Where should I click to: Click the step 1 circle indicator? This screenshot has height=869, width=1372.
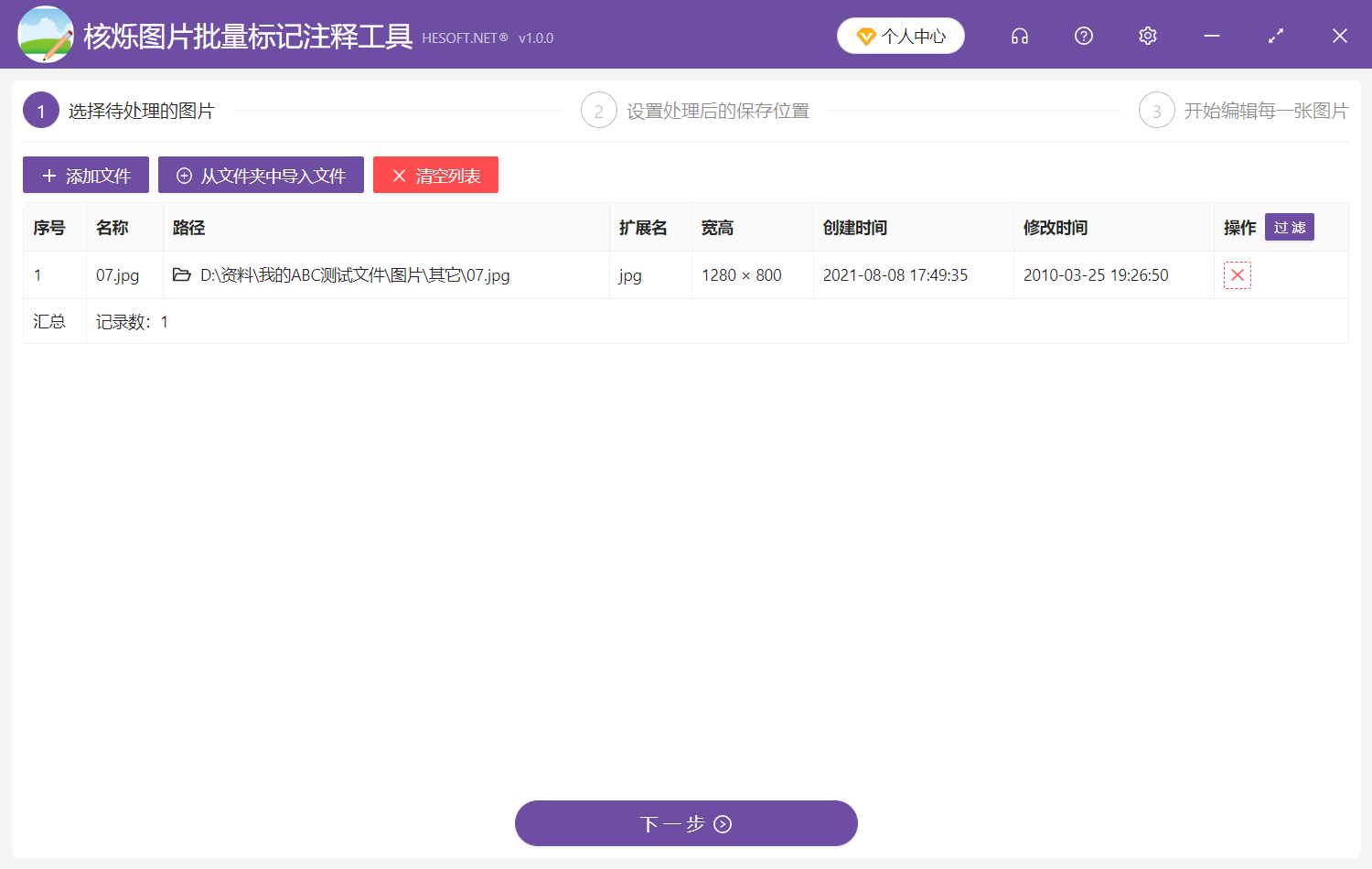[x=41, y=111]
